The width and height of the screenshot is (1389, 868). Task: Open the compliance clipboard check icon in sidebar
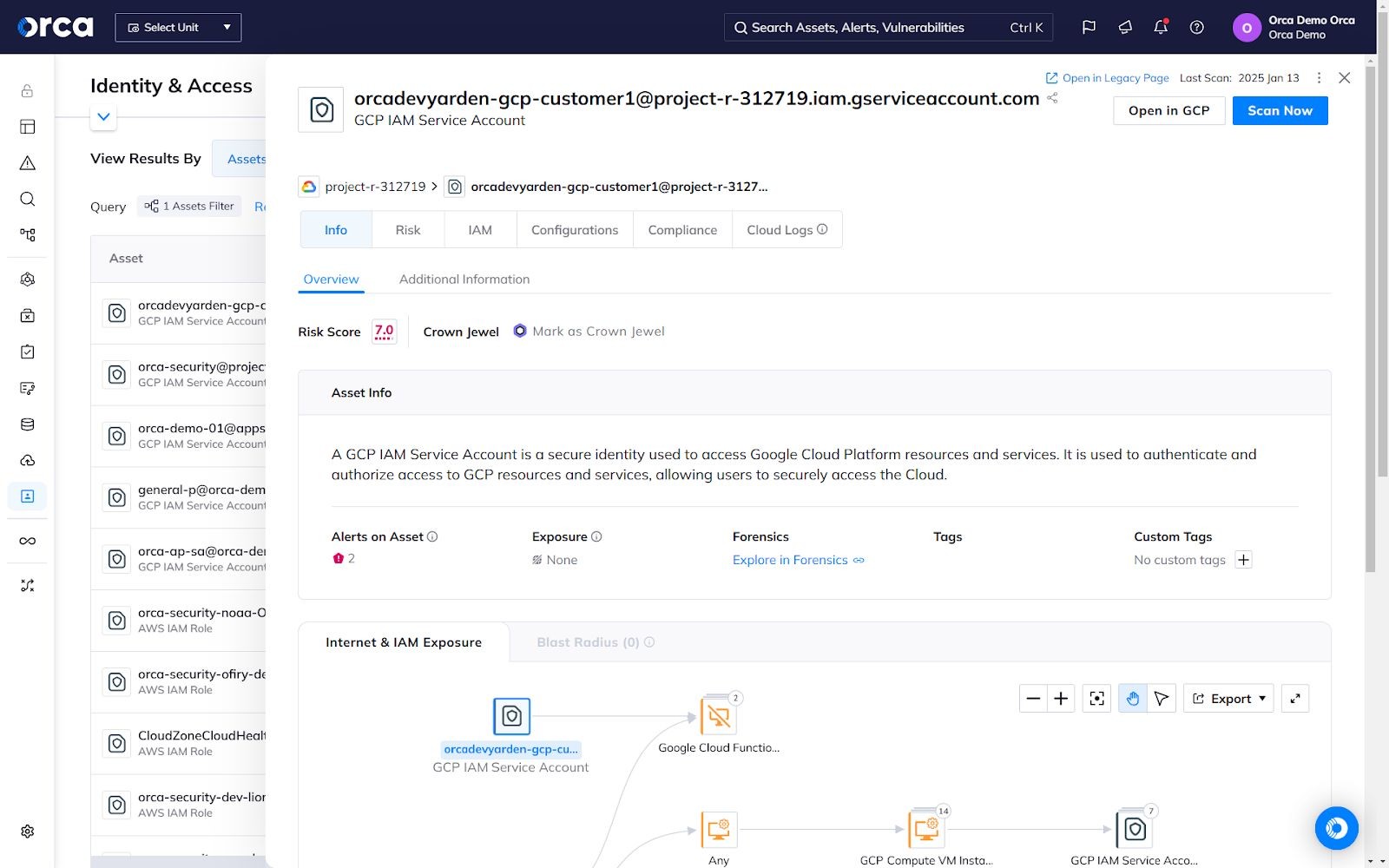(x=27, y=352)
